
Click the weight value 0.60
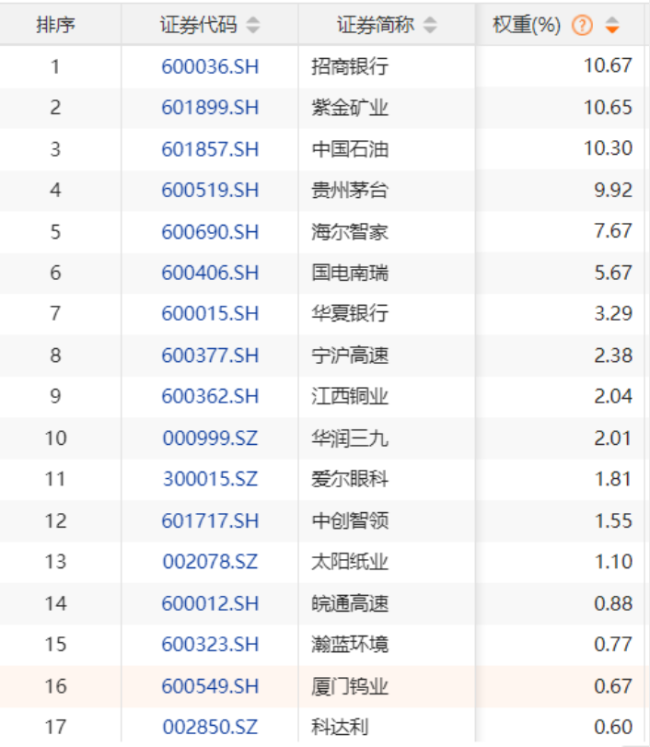click(x=613, y=727)
